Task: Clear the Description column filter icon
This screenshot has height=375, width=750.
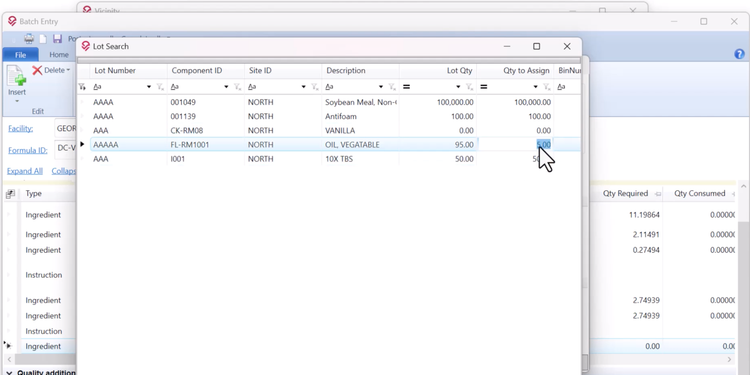Action: pyautogui.click(x=392, y=87)
